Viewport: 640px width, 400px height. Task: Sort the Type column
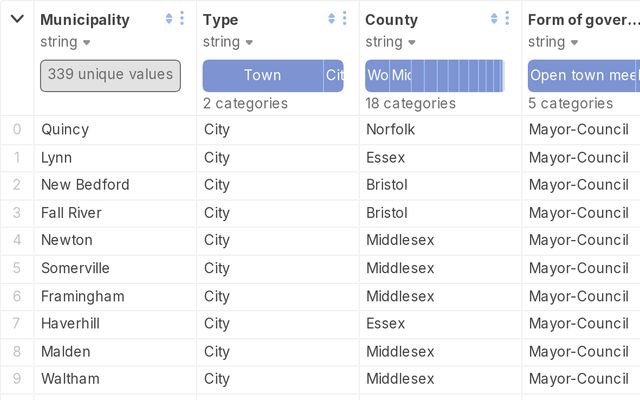tap(331, 18)
